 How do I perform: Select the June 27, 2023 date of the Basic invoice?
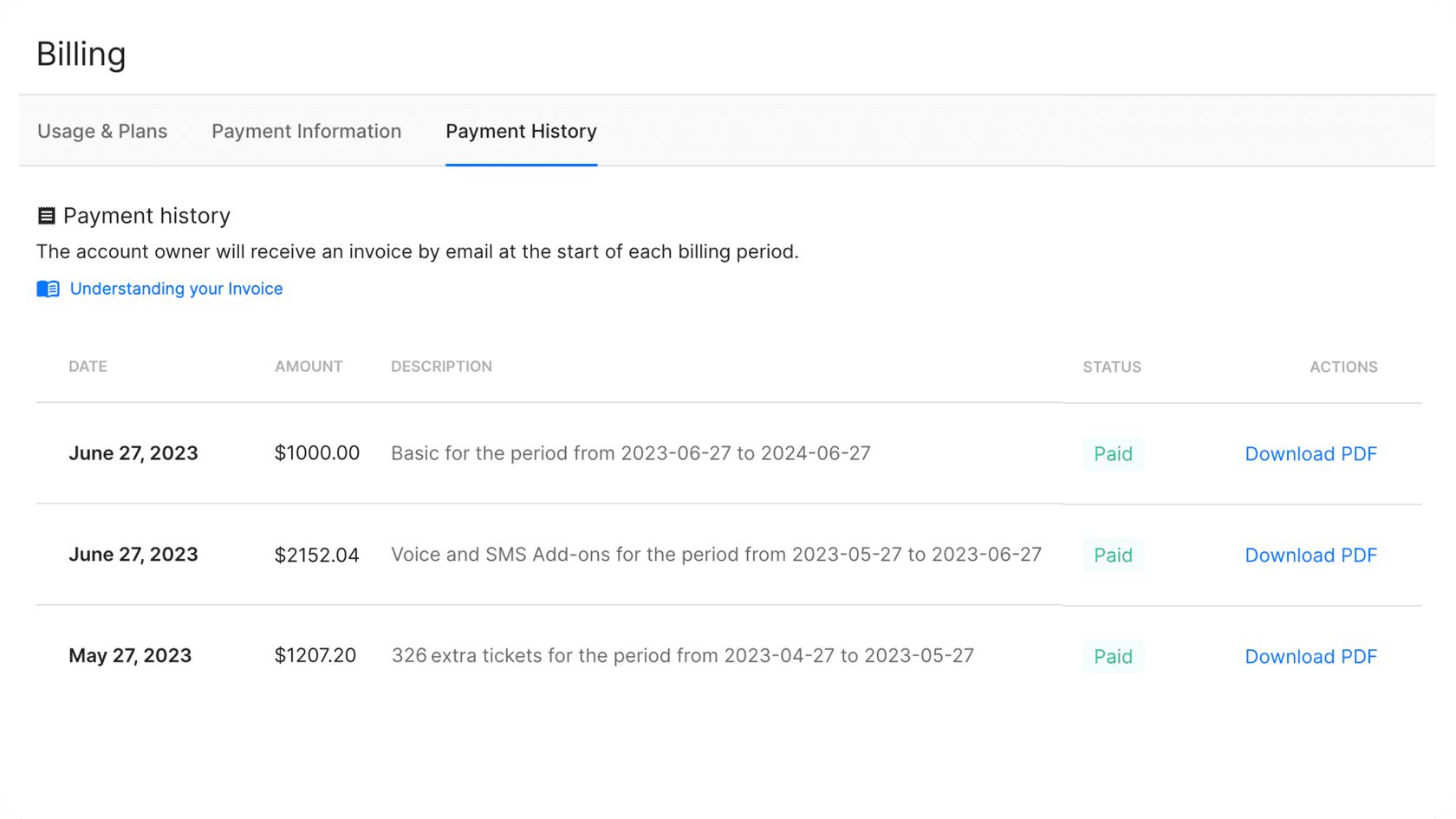click(x=133, y=453)
